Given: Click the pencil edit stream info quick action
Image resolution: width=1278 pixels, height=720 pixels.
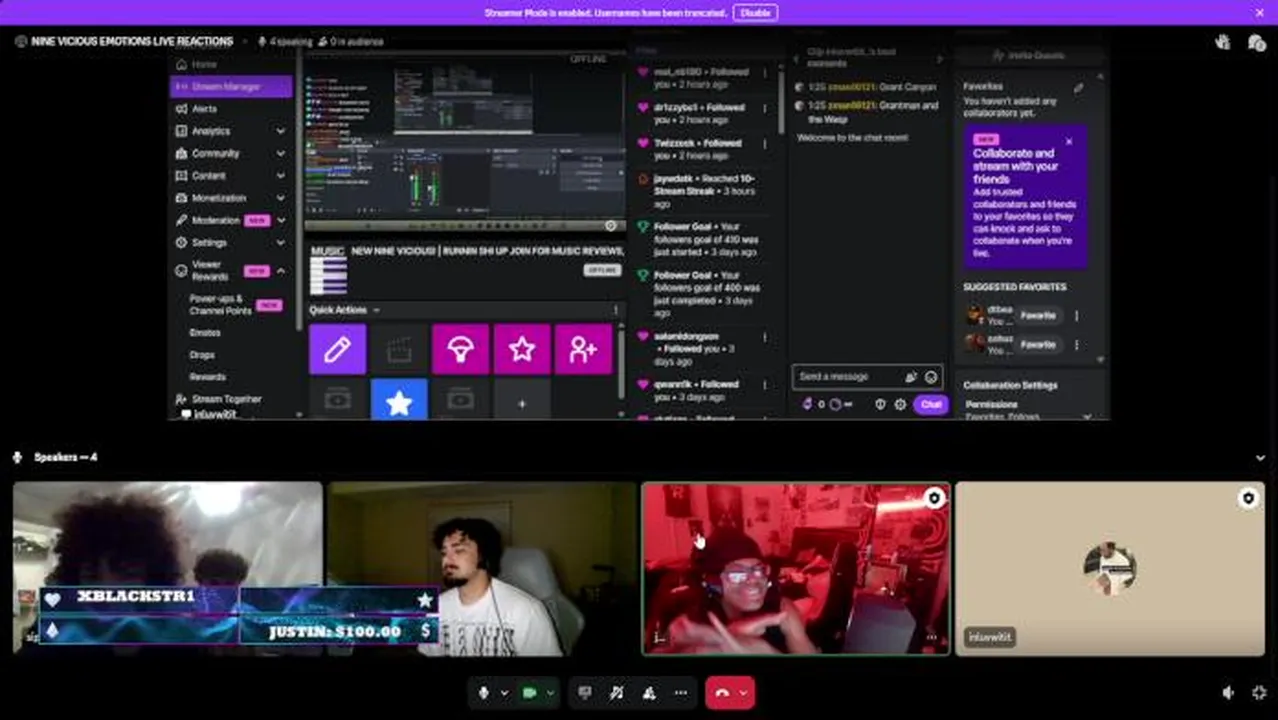Looking at the screenshot, I should 338,350.
